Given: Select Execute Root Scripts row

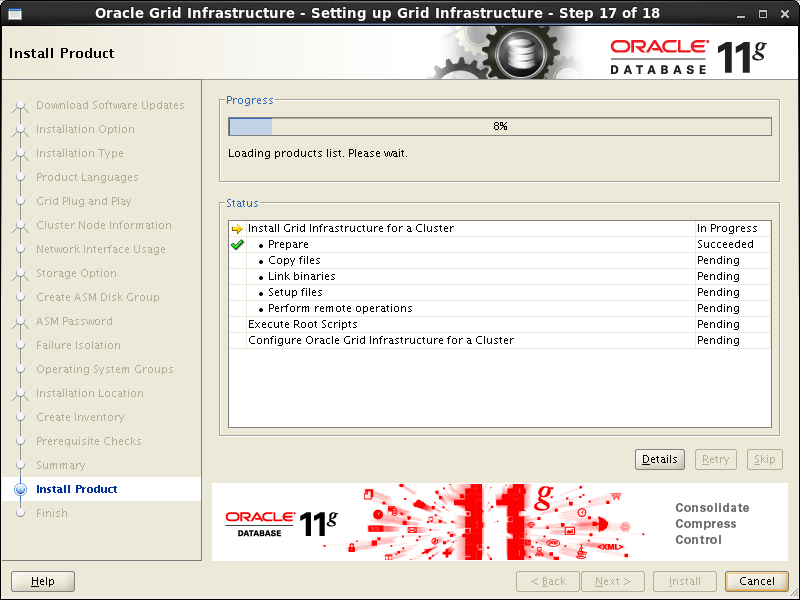Looking at the screenshot, I should point(500,324).
